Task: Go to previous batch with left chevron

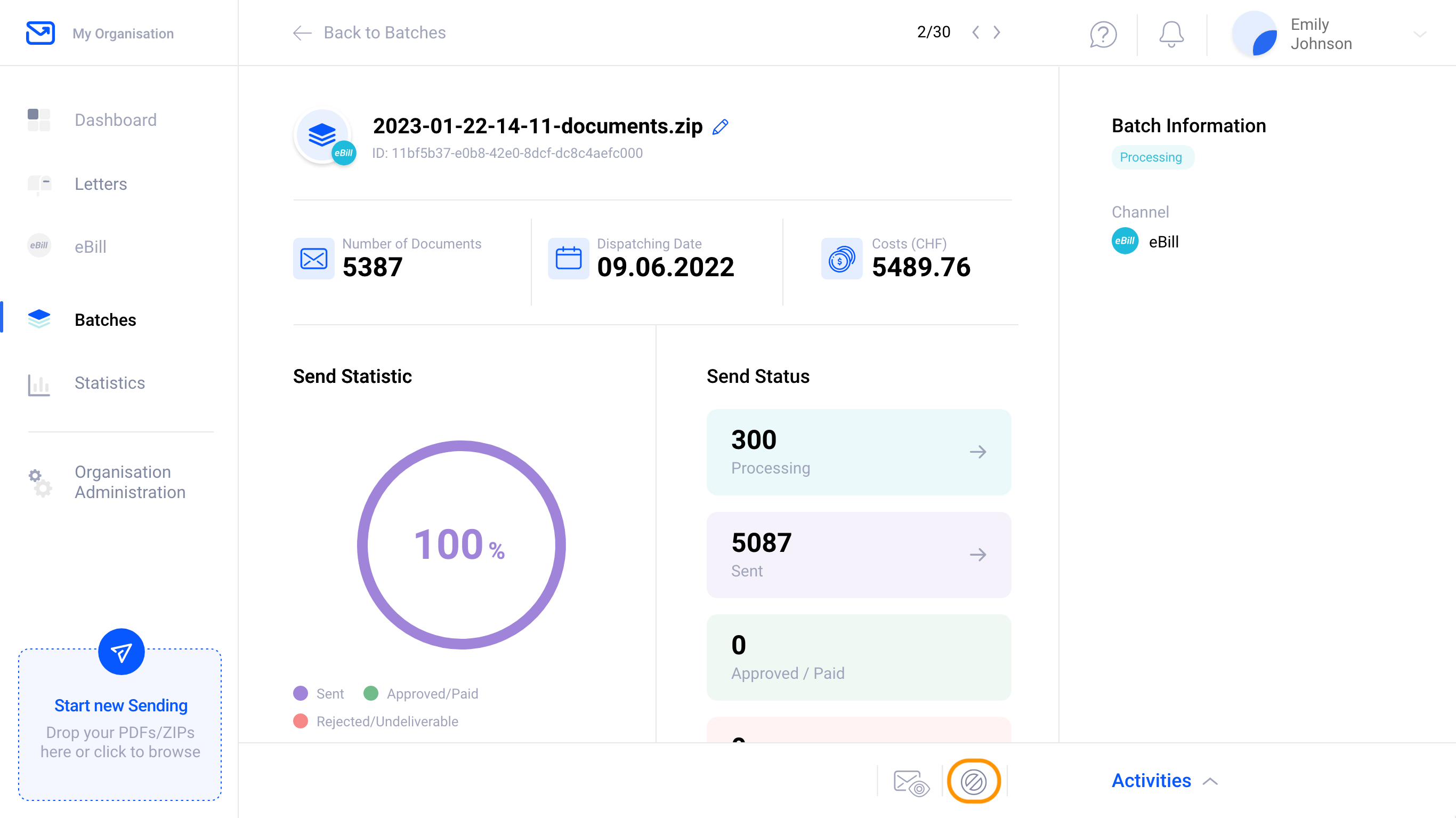Action: (x=976, y=32)
